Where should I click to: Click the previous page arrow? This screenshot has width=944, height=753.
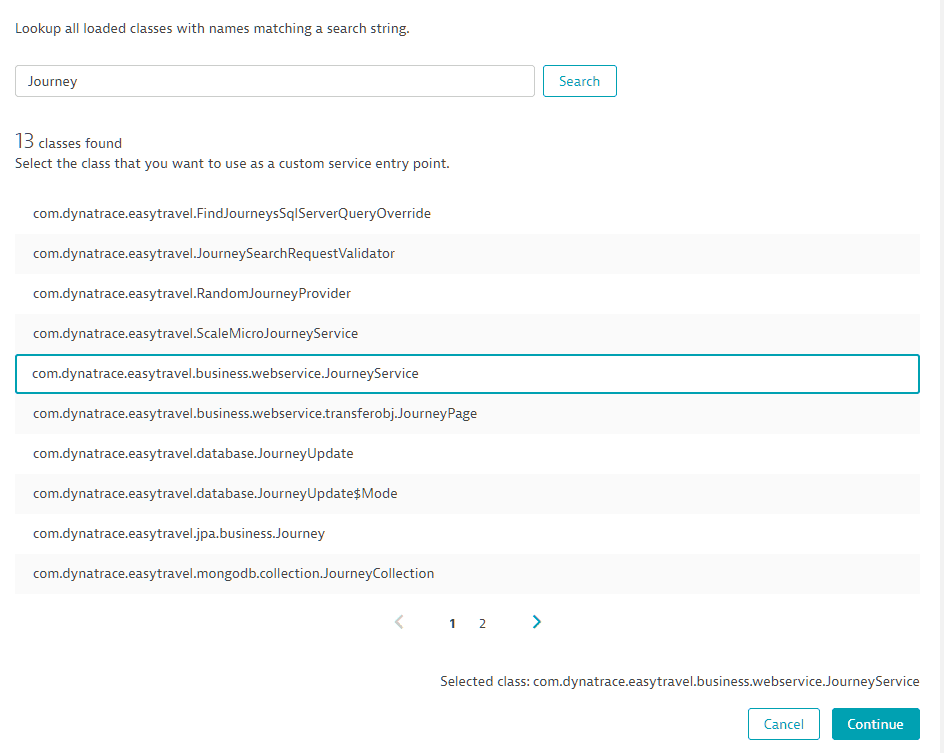point(399,622)
